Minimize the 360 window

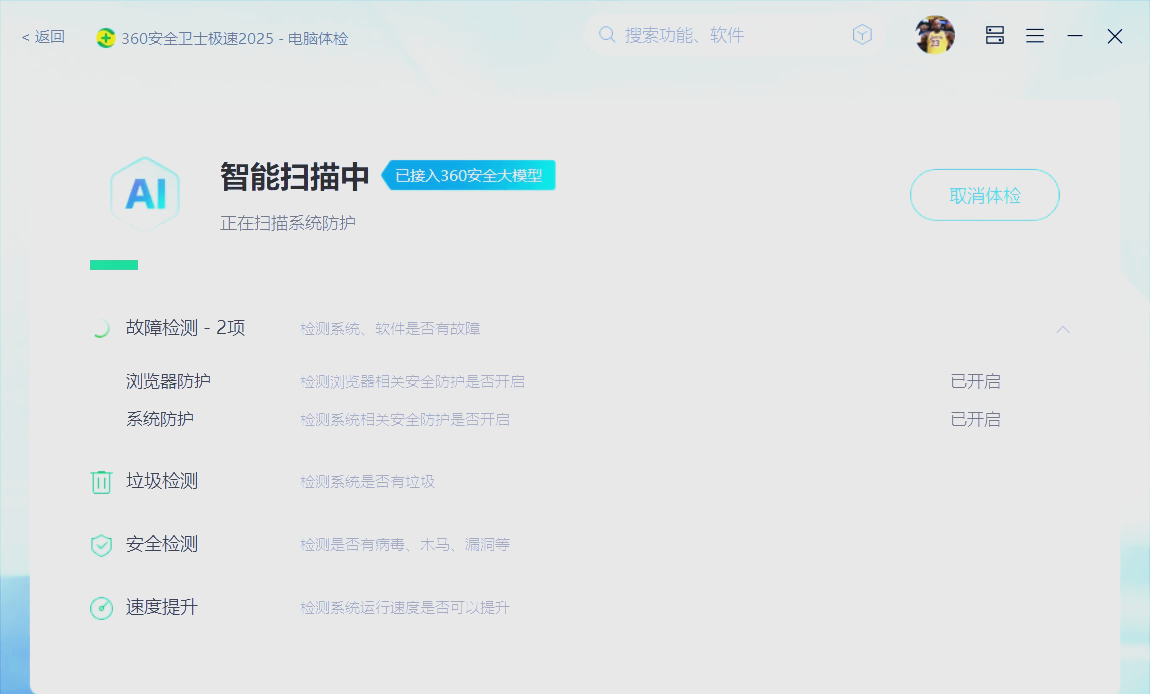point(1075,35)
